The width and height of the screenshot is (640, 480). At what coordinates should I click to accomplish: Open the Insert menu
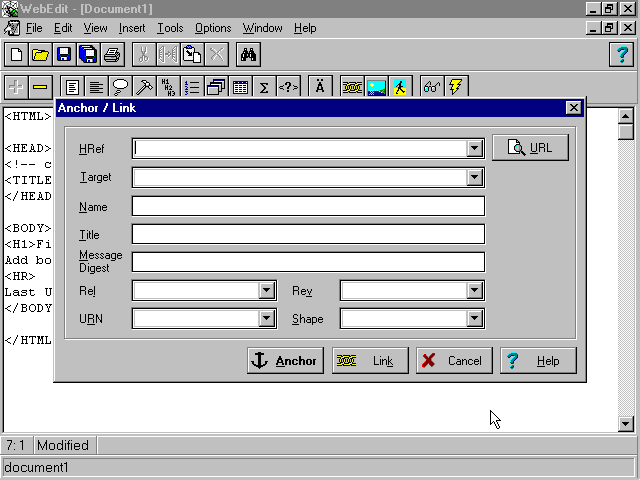[132, 28]
